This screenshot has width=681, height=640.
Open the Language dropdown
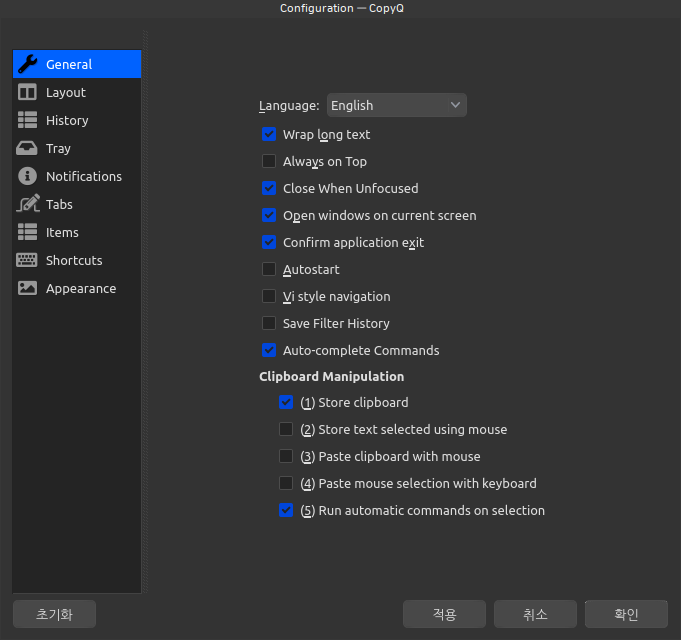tap(396, 105)
